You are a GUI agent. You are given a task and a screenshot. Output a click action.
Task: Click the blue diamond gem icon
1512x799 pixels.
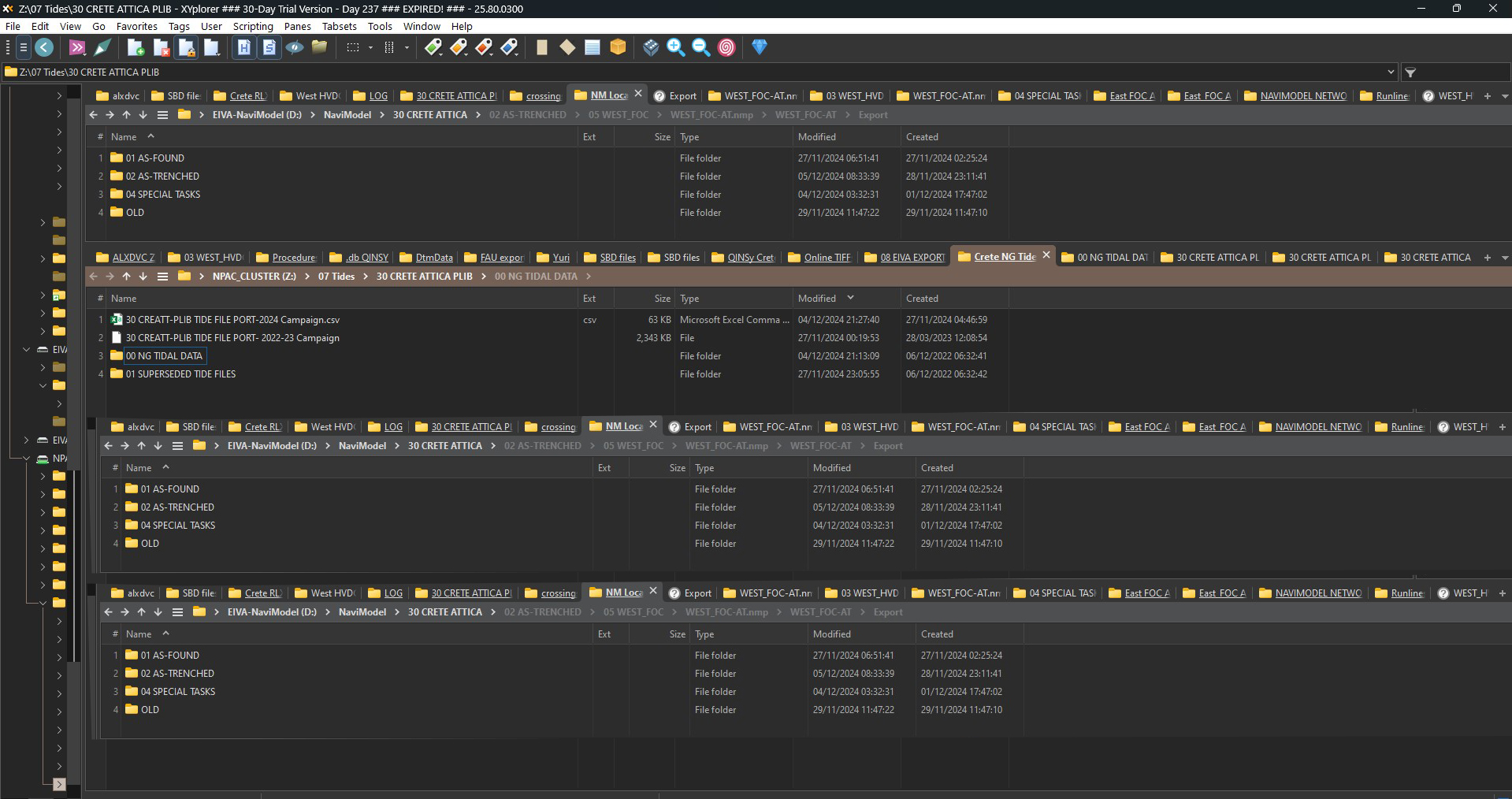pyautogui.click(x=759, y=47)
